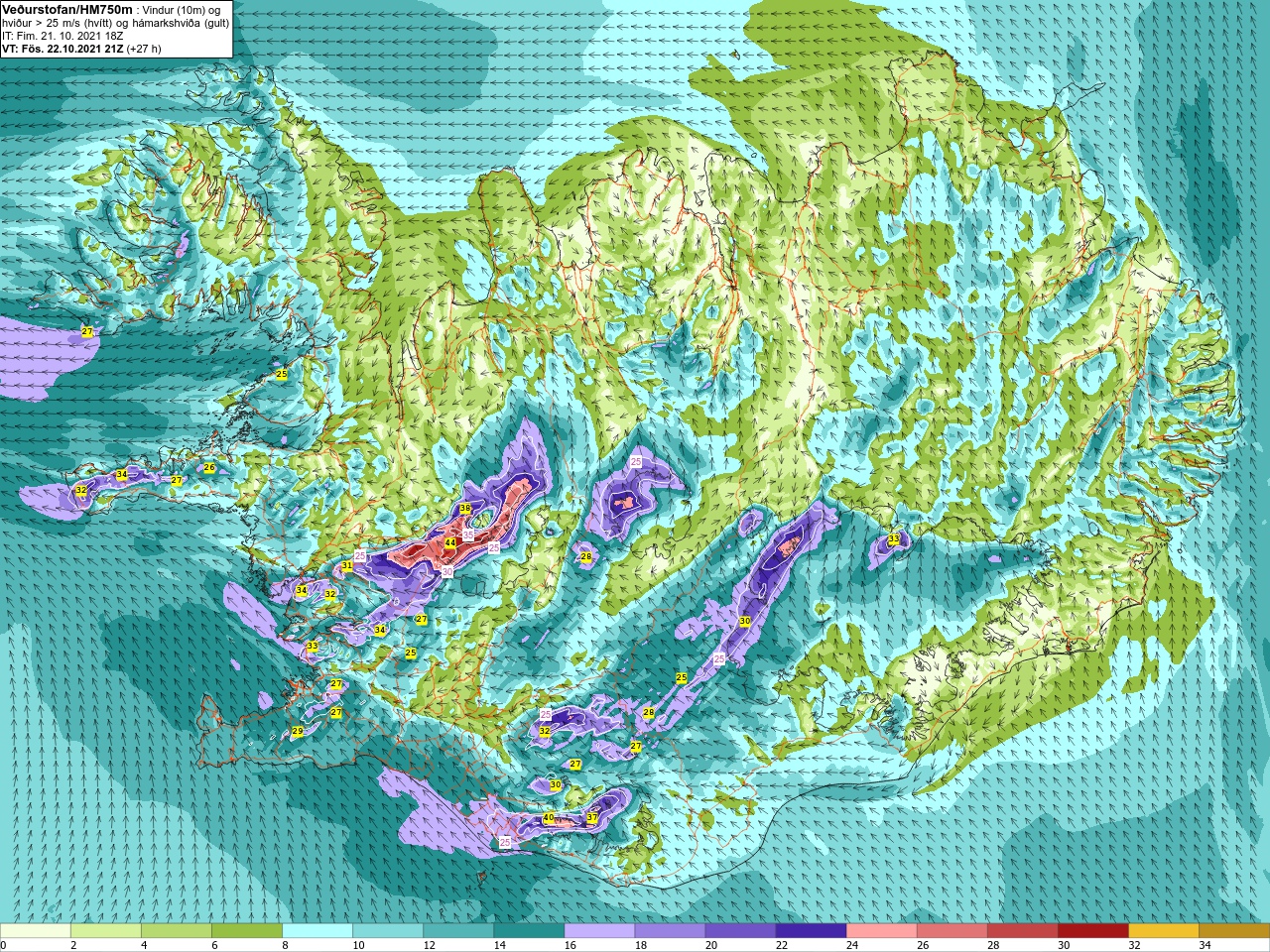Click the 'VT: Fös. 22.10.2021 21Z' valid time

[x=63, y=48]
